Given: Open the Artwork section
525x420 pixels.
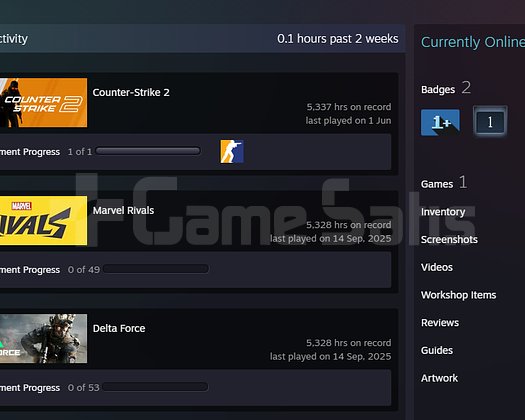Looking at the screenshot, I should coord(439,378).
